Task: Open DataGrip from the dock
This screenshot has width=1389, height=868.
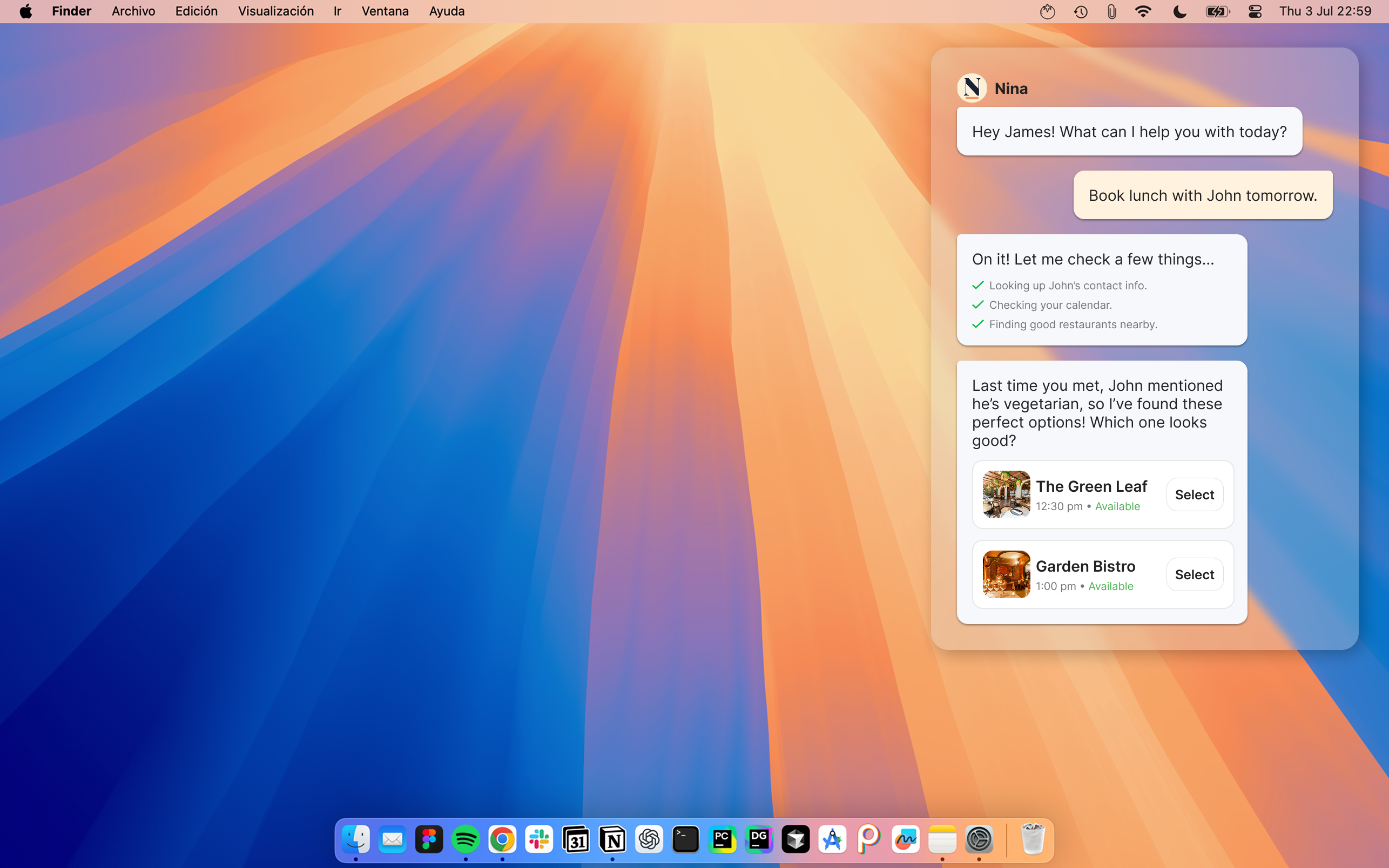Action: [x=759, y=840]
